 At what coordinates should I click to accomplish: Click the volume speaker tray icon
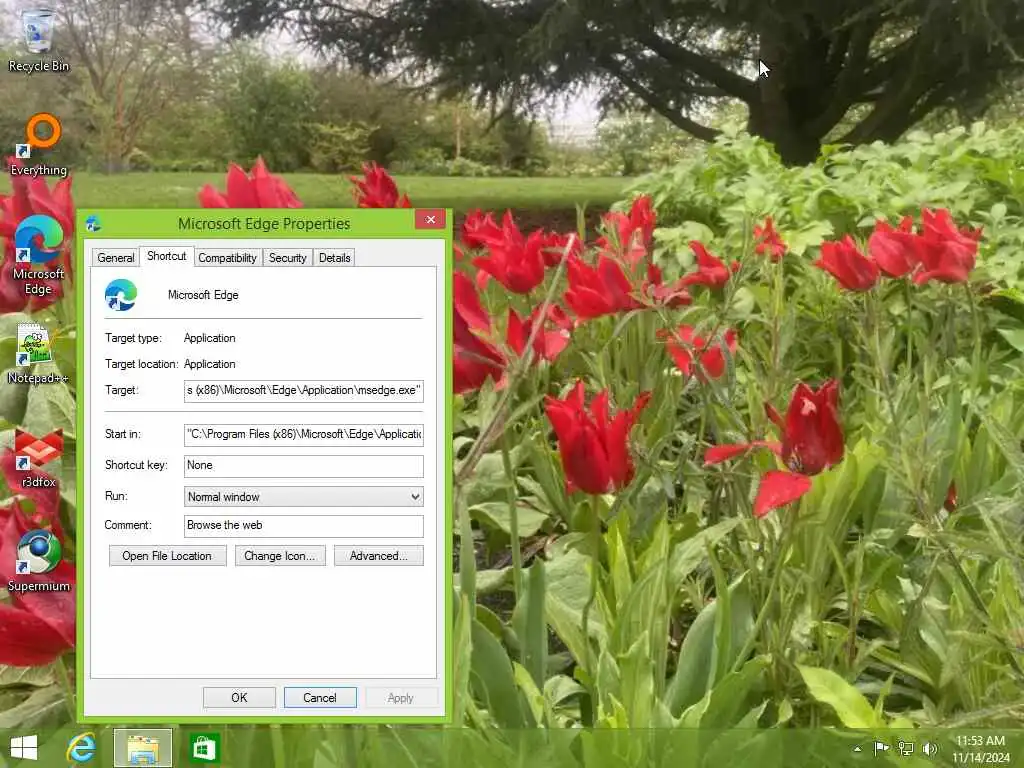point(930,748)
